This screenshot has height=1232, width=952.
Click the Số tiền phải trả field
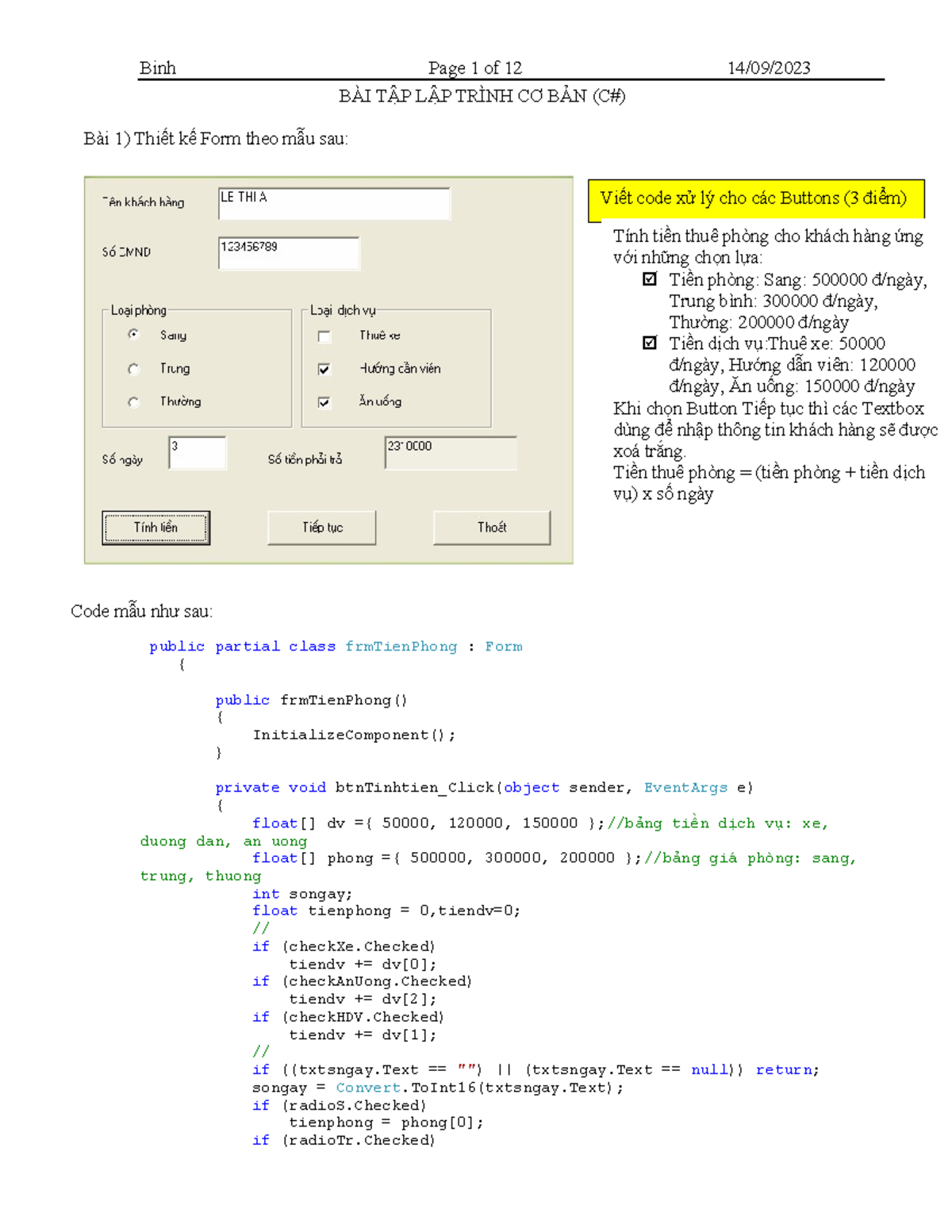click(450, 453)
